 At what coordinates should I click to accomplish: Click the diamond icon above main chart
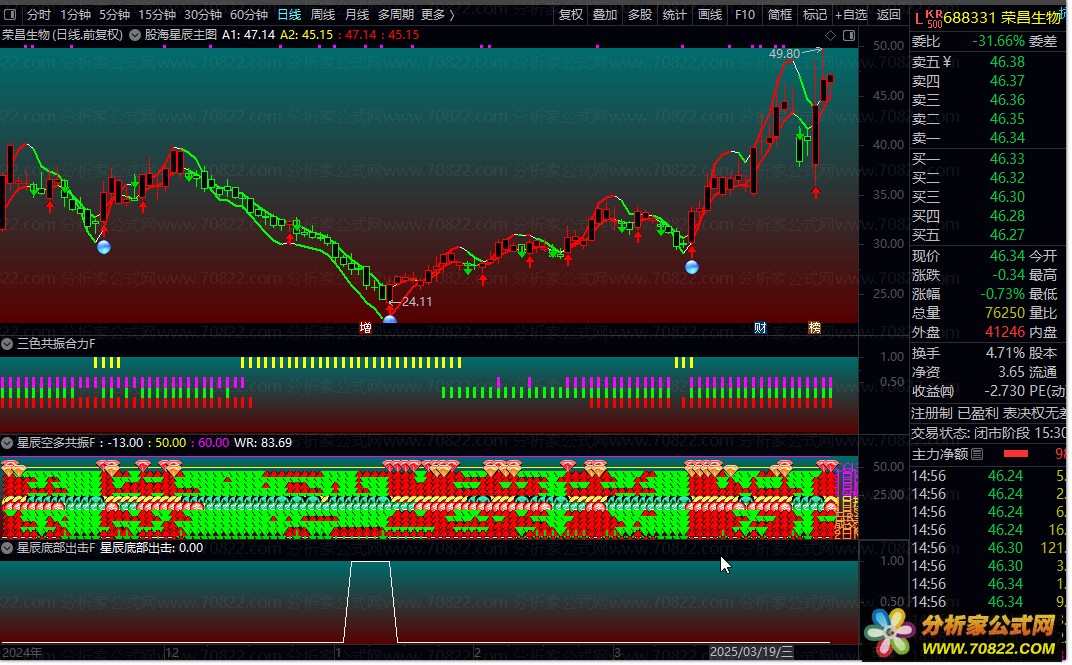click(x=830, y=35)
